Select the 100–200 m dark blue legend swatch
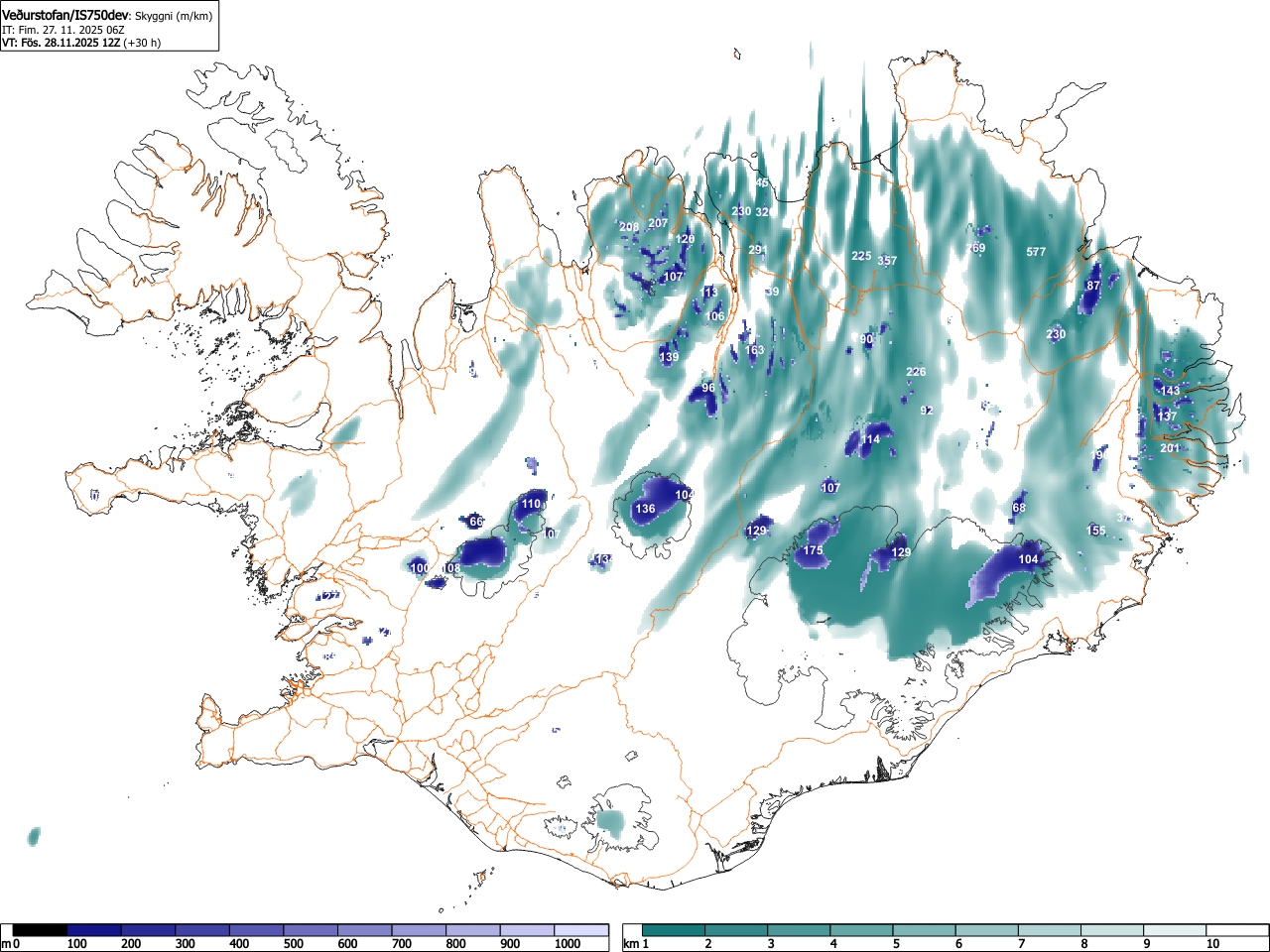Image resolution: width=1270 pixels, height=952 pixels. click(x=94, y=930)
